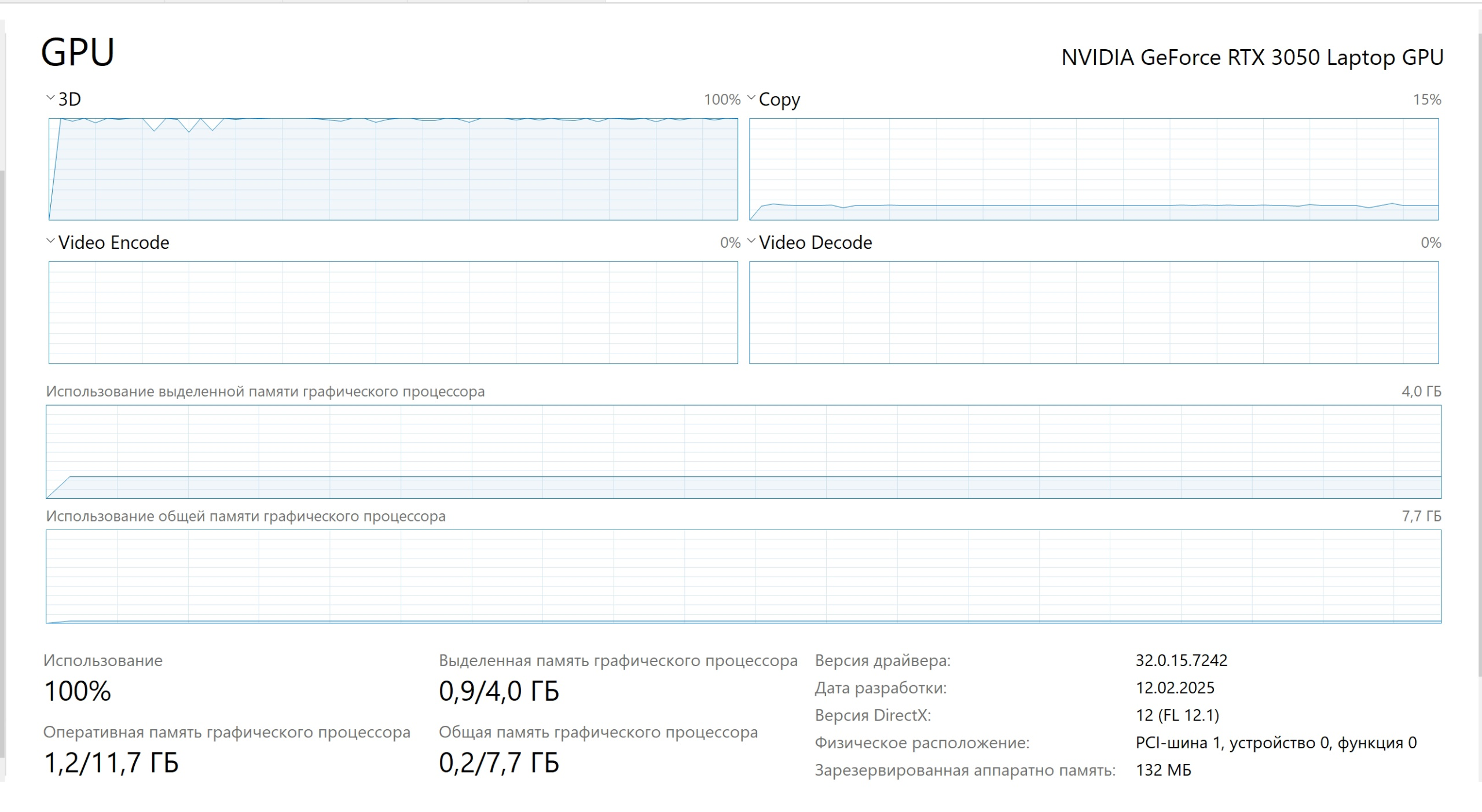Click the 'Версия драйвера:' label
This screenshot has width=1482, height=812.
coord(883,660)
